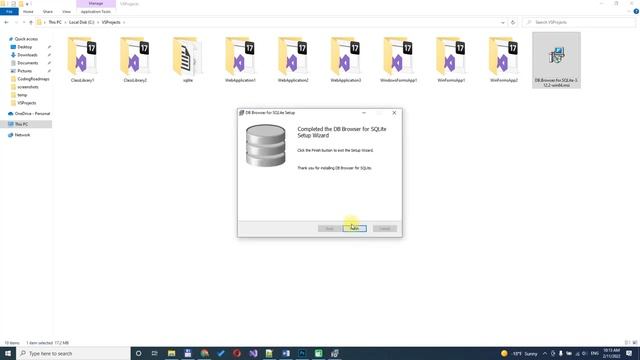Select the WebApplication2 folder

pyautogui.click(x=293, y=60)
